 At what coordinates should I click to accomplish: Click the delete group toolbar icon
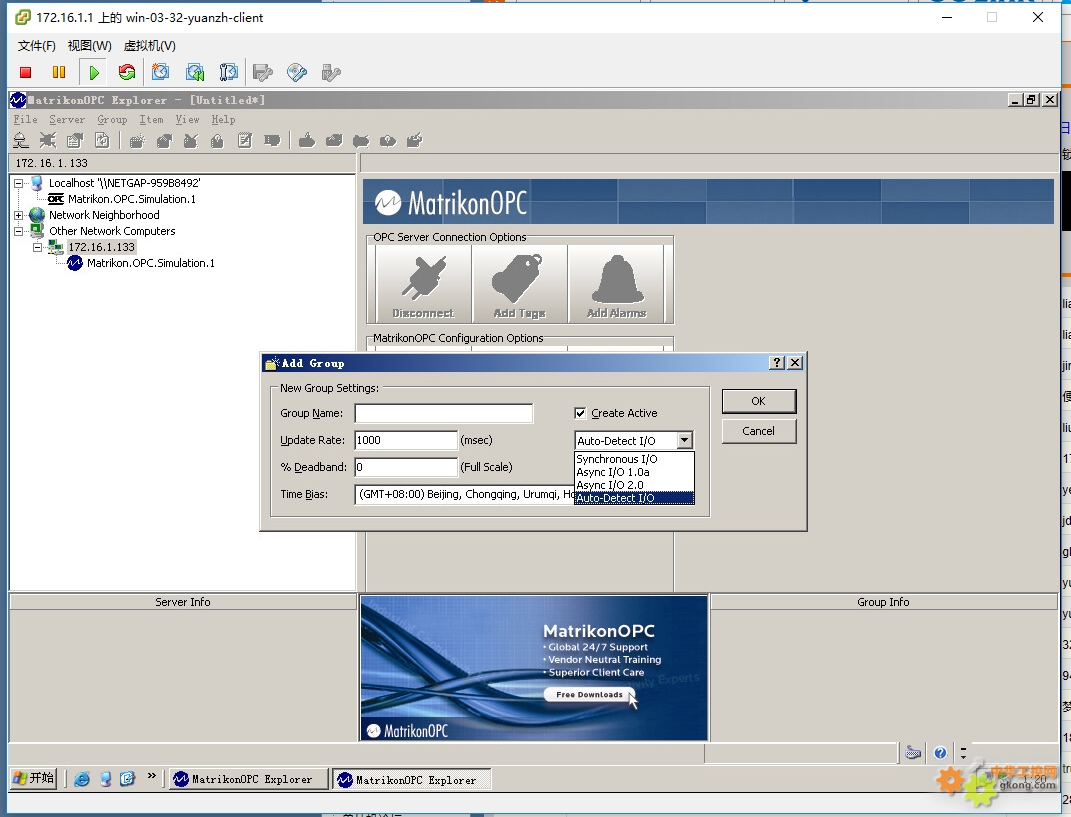click(x=191, y=141)
